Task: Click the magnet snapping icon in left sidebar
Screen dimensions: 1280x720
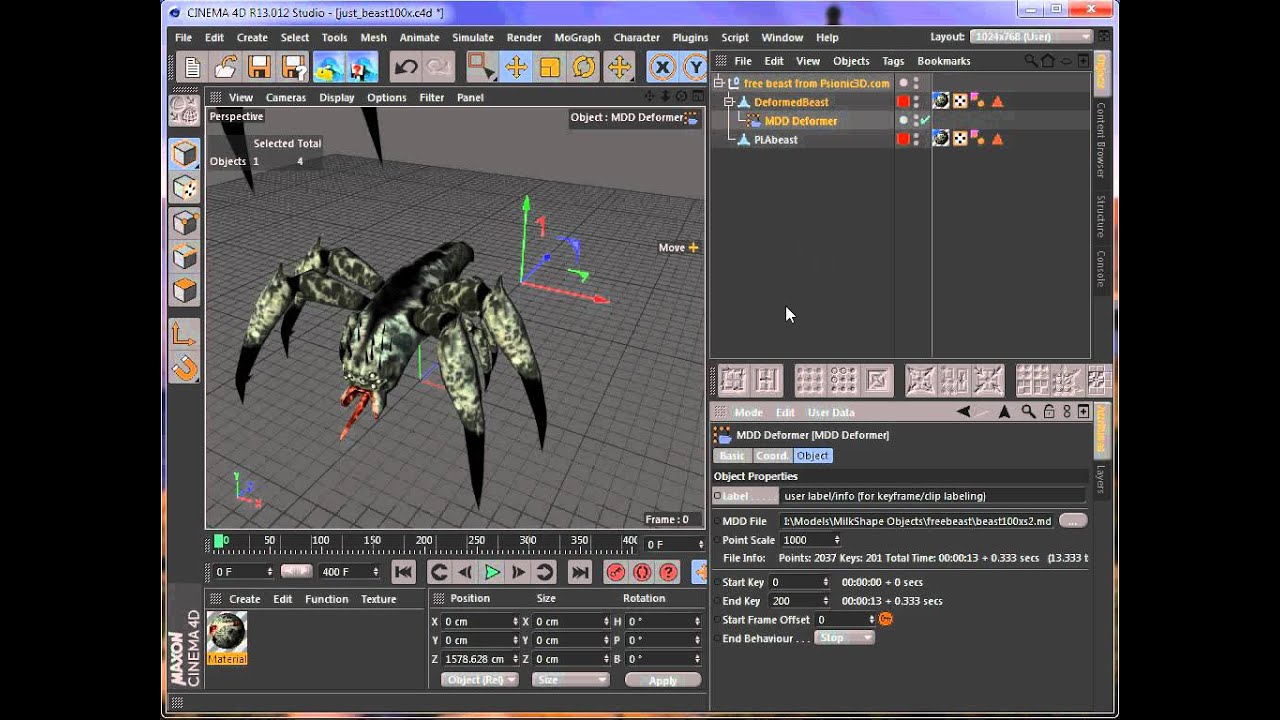Action: (x=185, y=368)
